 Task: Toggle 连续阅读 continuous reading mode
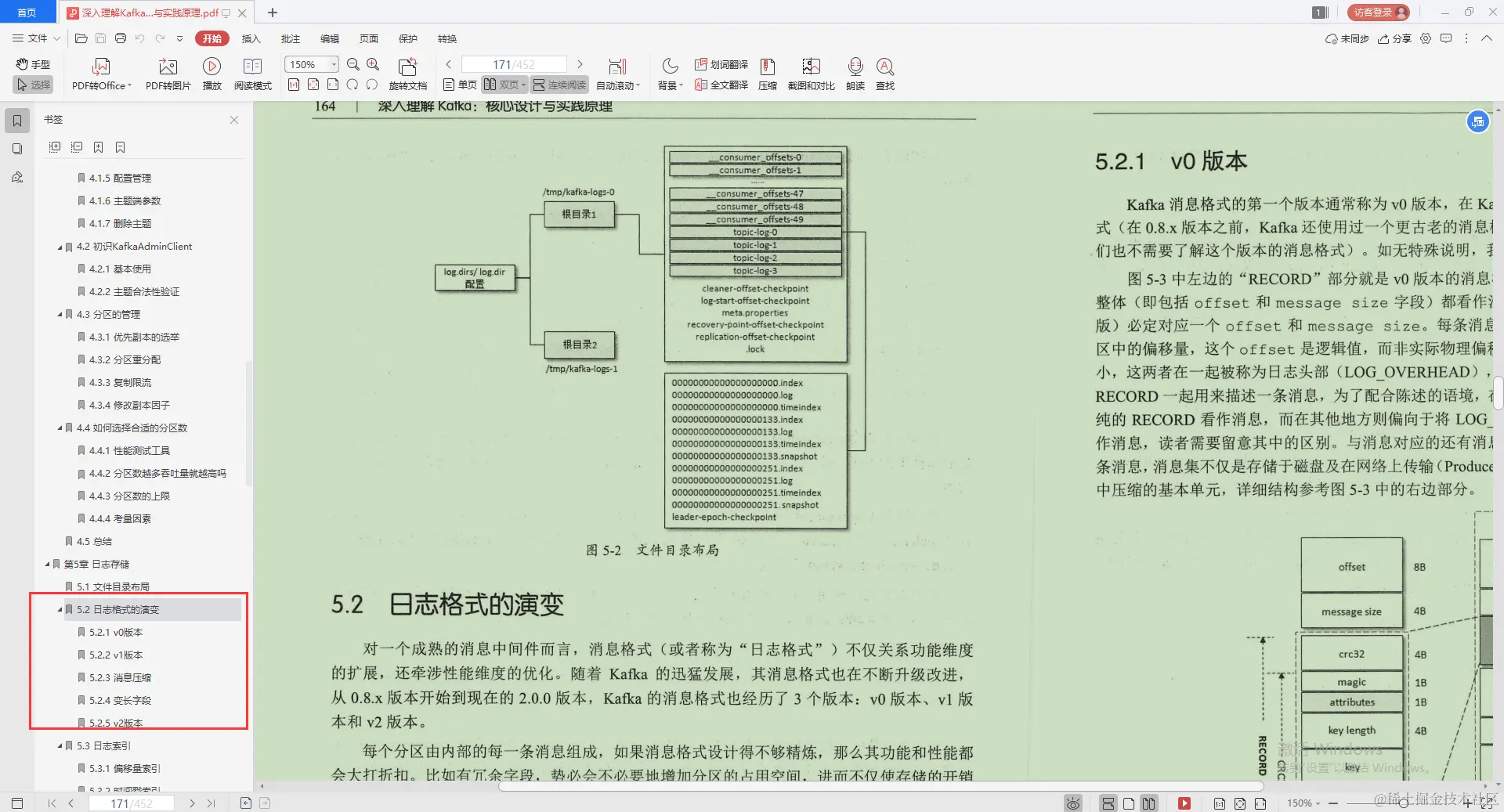pyautogui.click(x=559, y=85)
